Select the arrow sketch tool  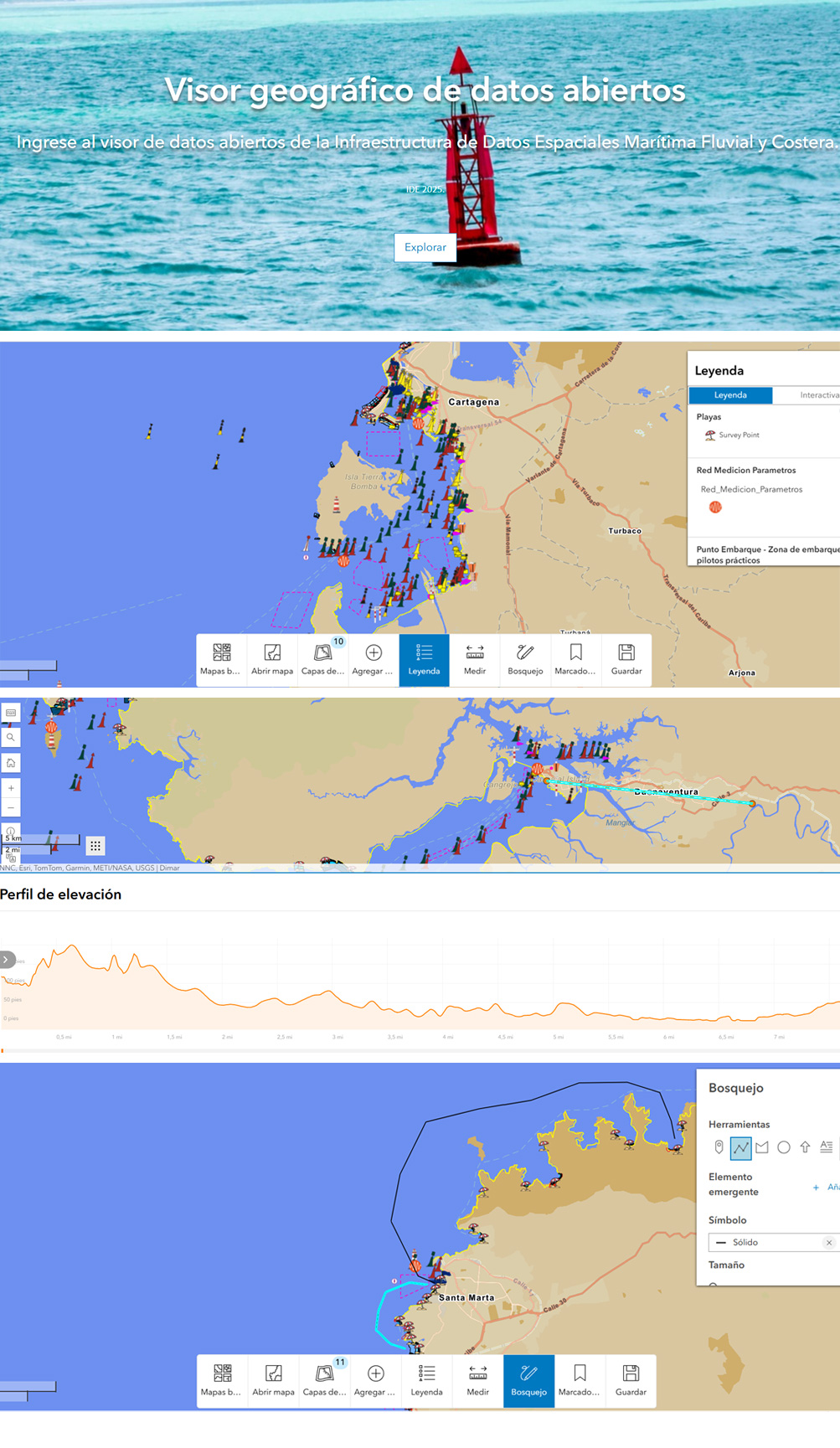(805, 1147)
